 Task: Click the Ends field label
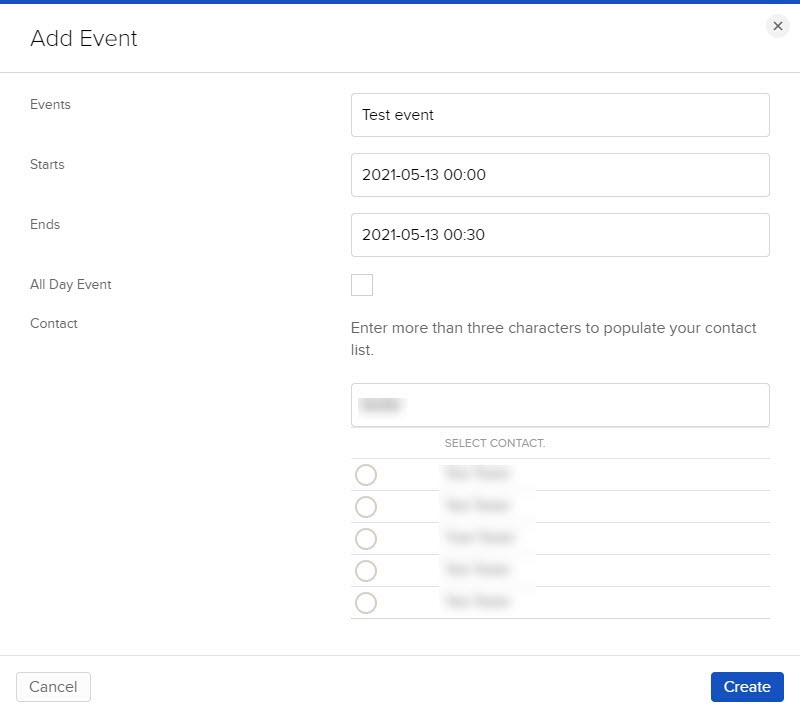coord(45,224)
